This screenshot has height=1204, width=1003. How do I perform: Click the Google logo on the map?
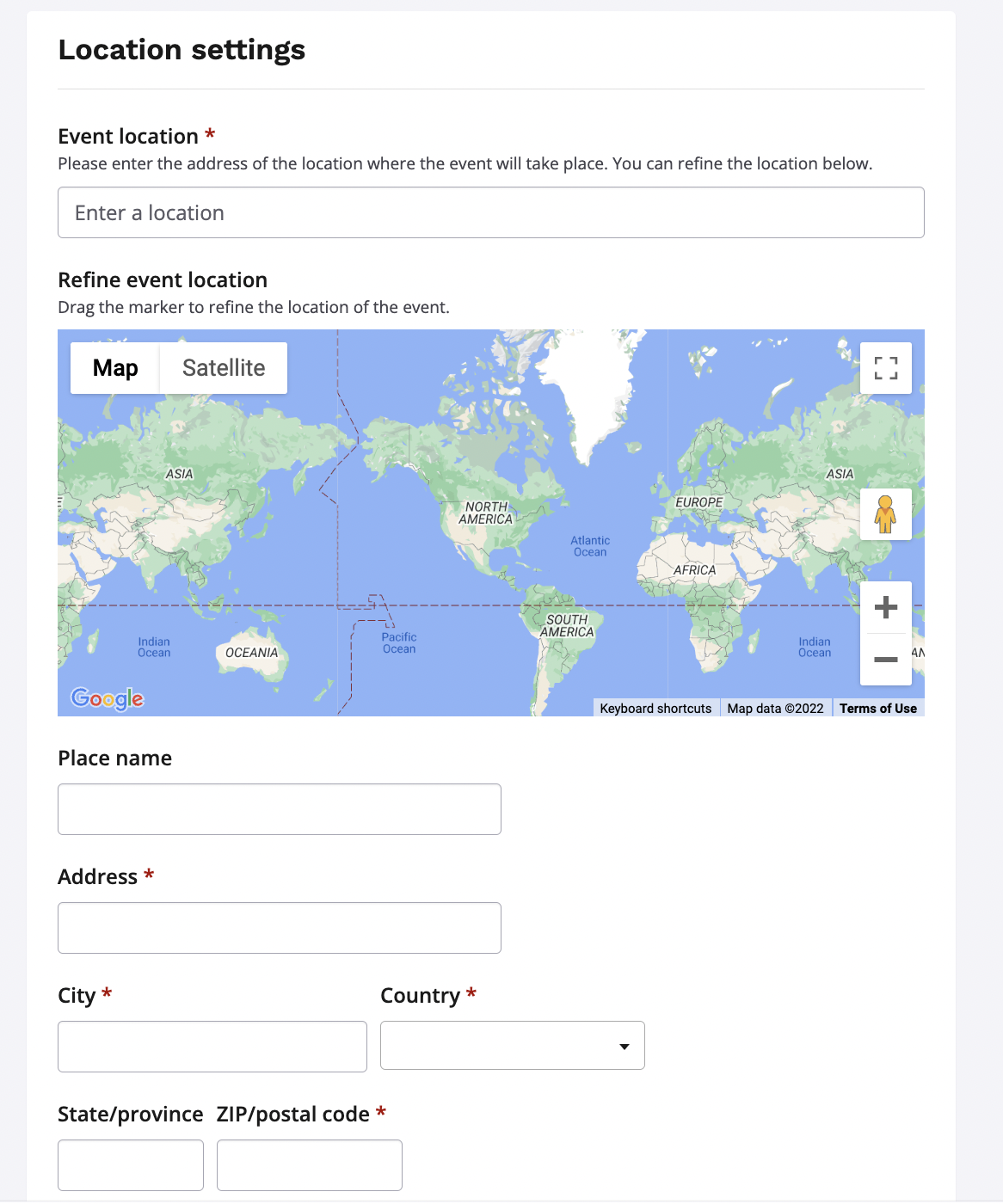[108, 698]
